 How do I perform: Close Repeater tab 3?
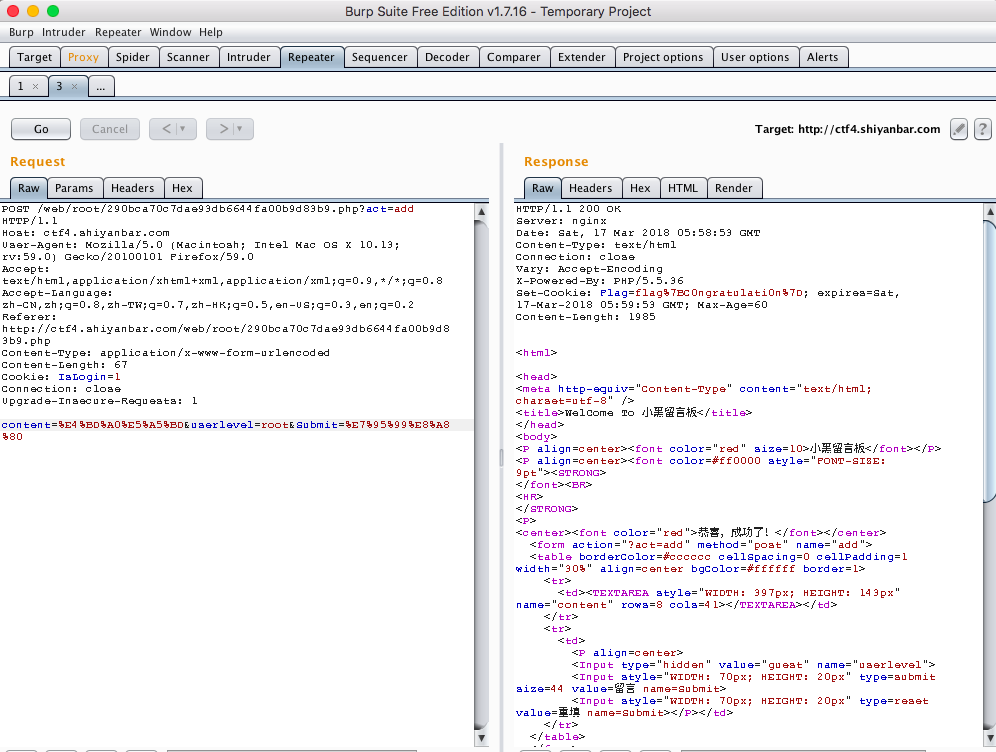click(74, 86)
